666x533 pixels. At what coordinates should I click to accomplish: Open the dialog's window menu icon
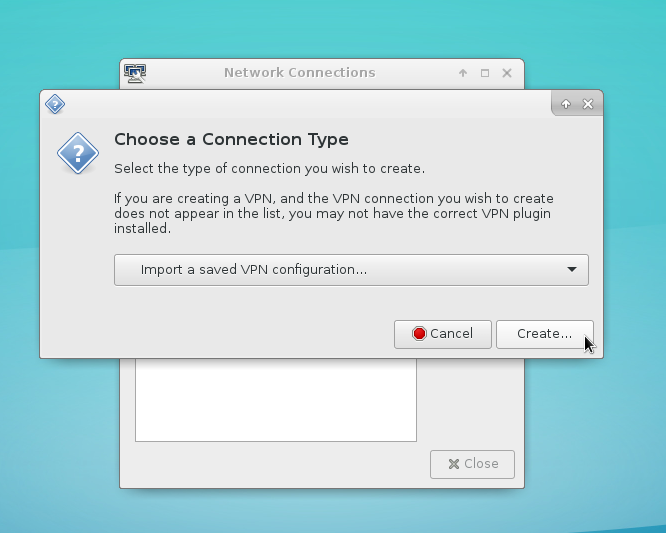55,104
